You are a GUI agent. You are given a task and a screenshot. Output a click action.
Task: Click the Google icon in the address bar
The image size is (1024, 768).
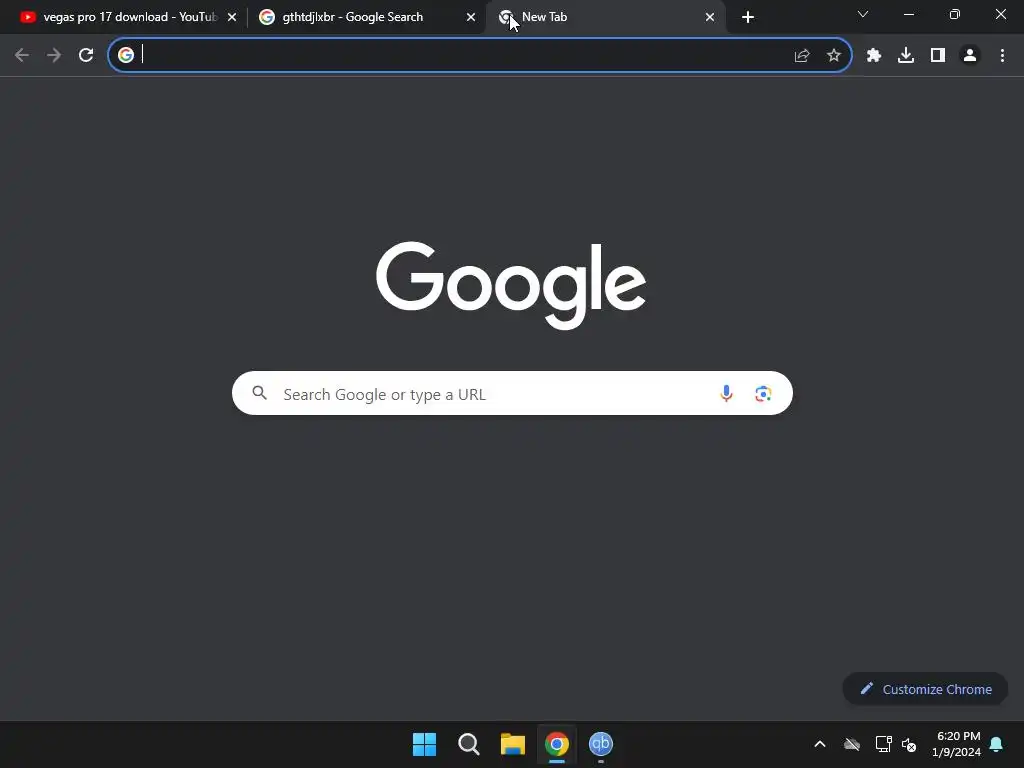click(126, 55)
